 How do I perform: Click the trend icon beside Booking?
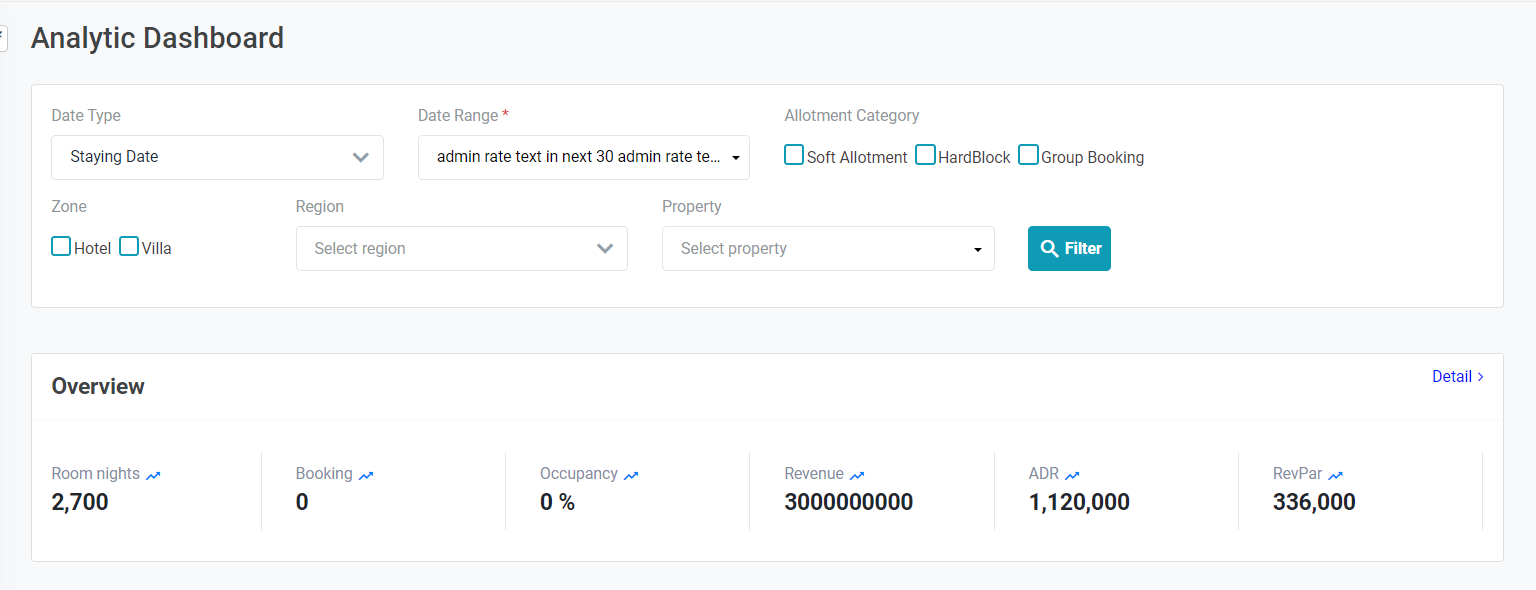click(x=366, y=475)
